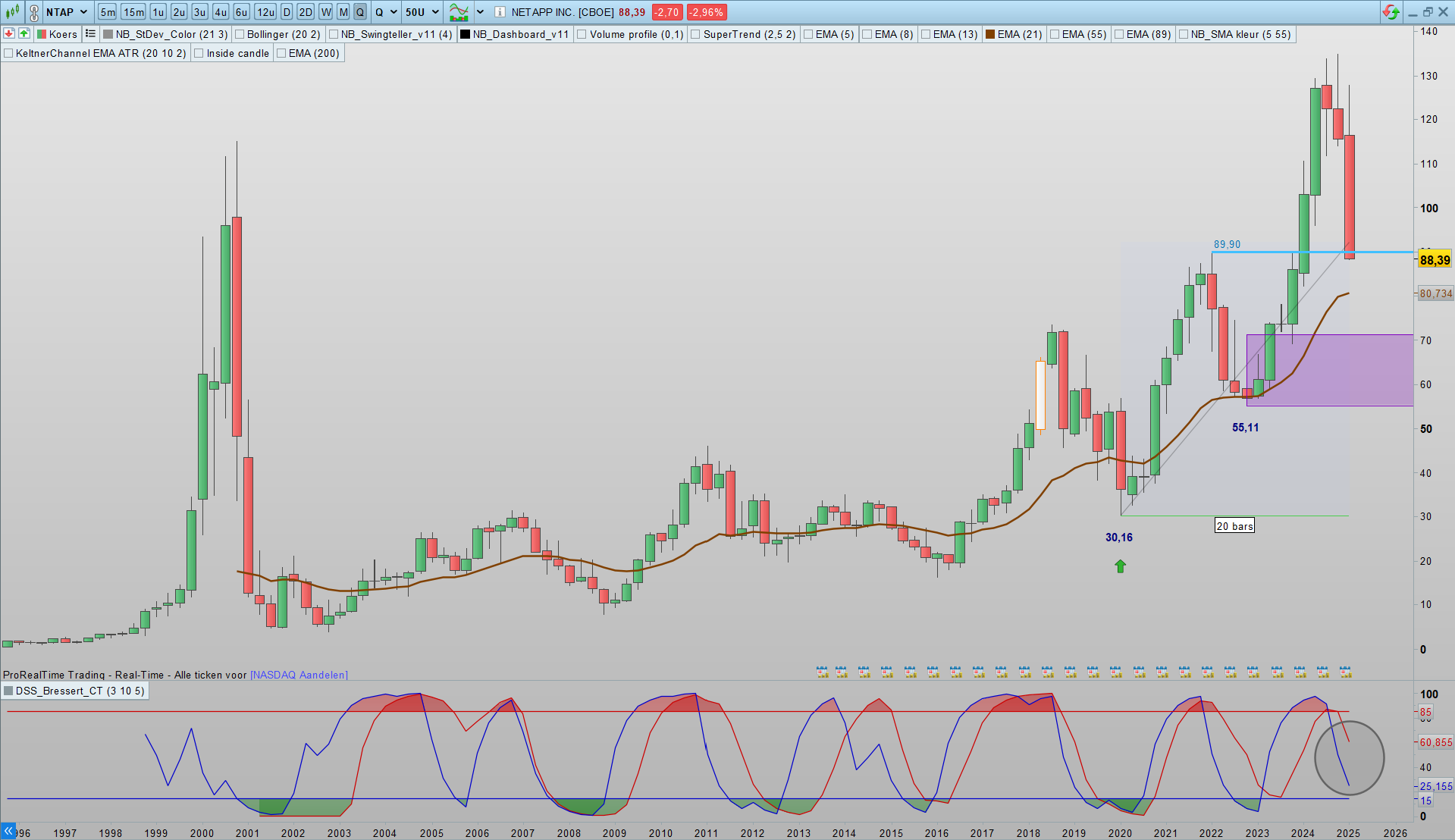Select the 5m timeframe

coord(108,12)
